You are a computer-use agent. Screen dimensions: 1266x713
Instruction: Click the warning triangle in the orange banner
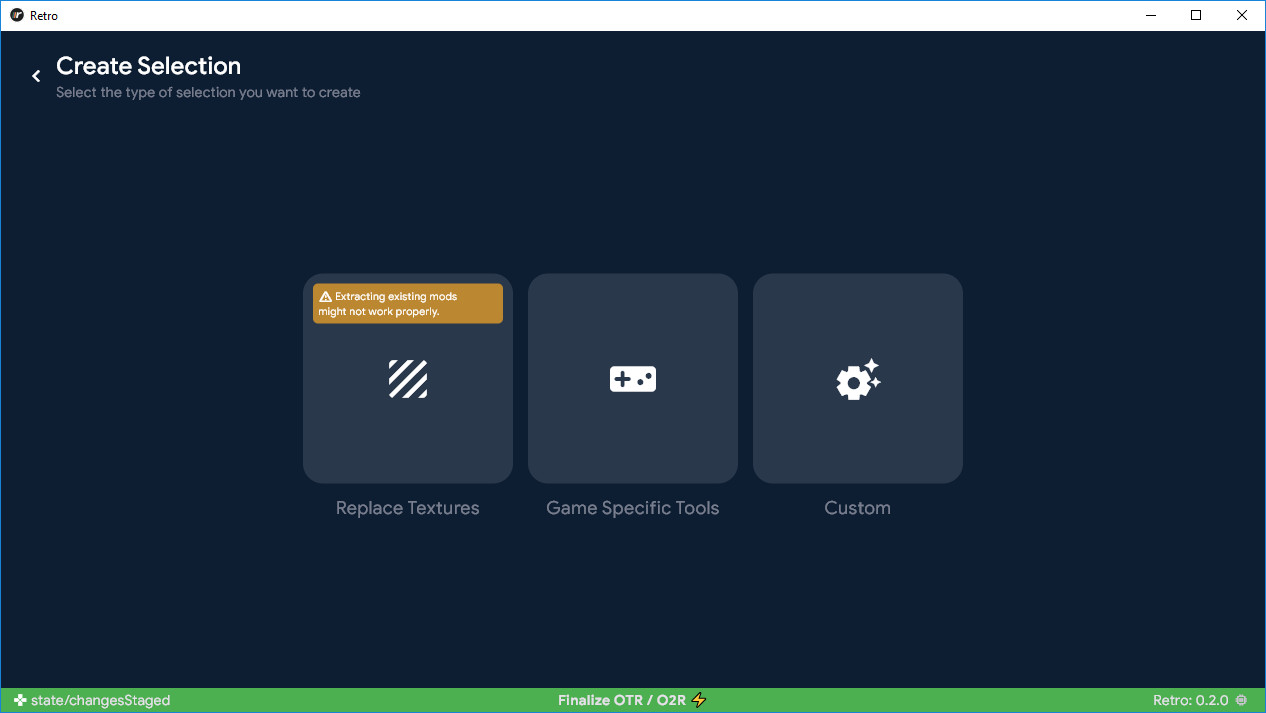(325, 297)
